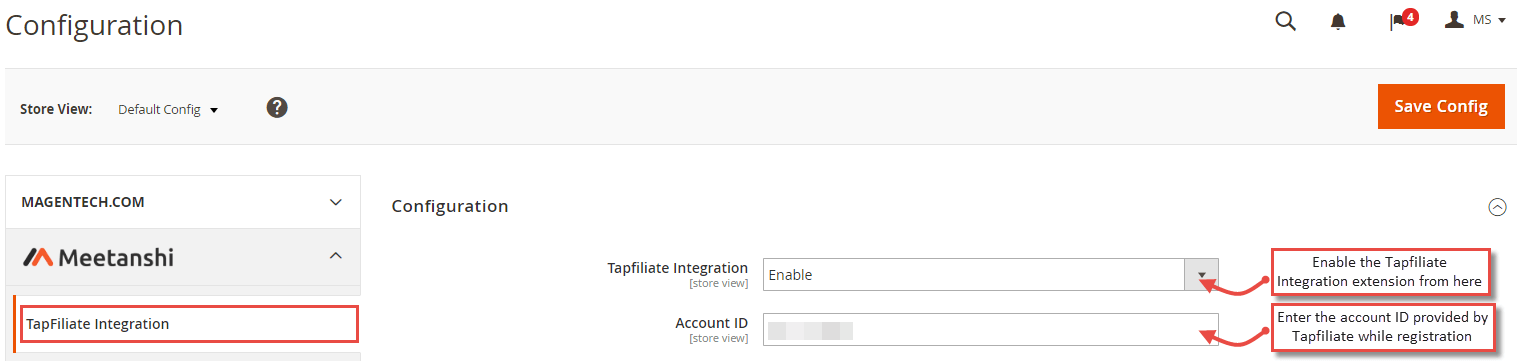Focus the Account ID input field
1517x361 pixels.
pos(991,329)
